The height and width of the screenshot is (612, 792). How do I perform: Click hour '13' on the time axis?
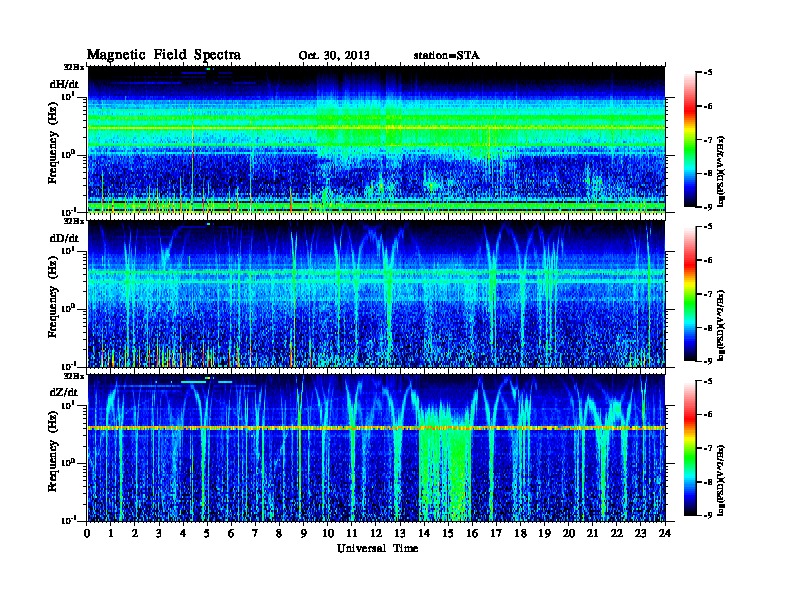tap(400, 533)
